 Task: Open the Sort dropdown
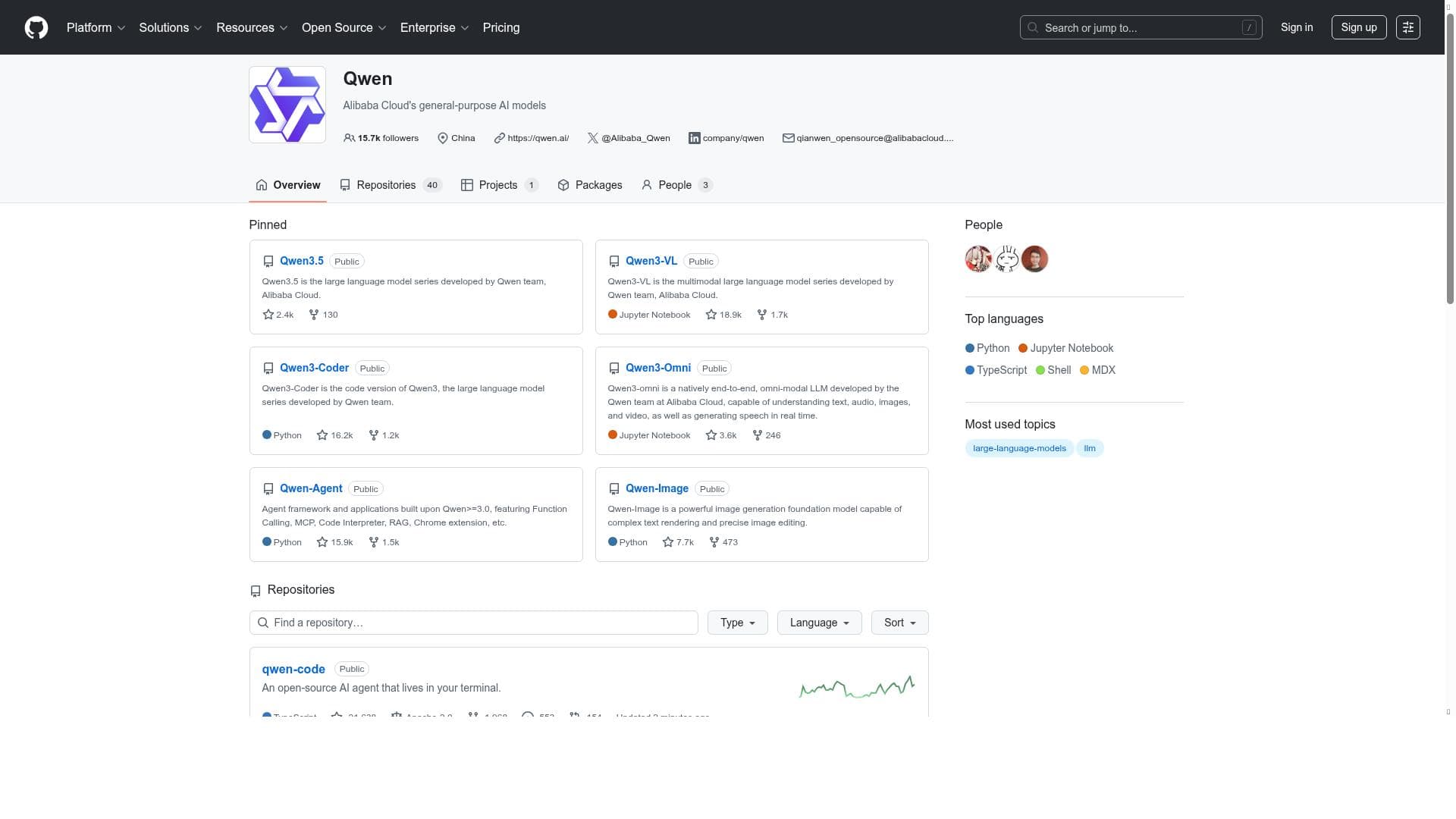click(899, 623)
